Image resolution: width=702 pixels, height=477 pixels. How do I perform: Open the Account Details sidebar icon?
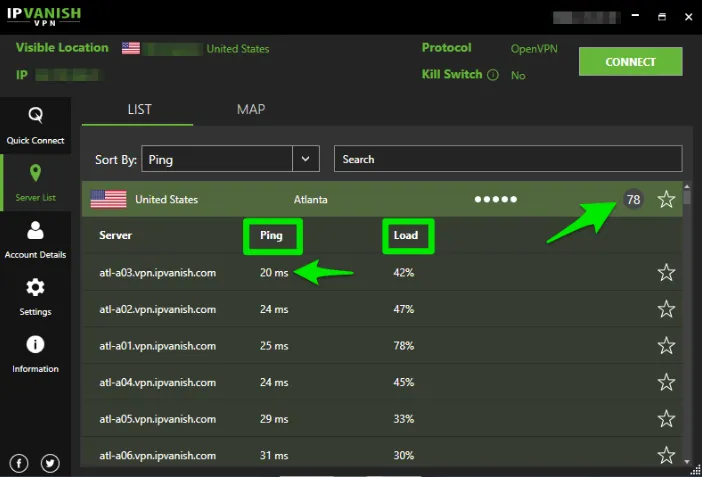[35, 238]
